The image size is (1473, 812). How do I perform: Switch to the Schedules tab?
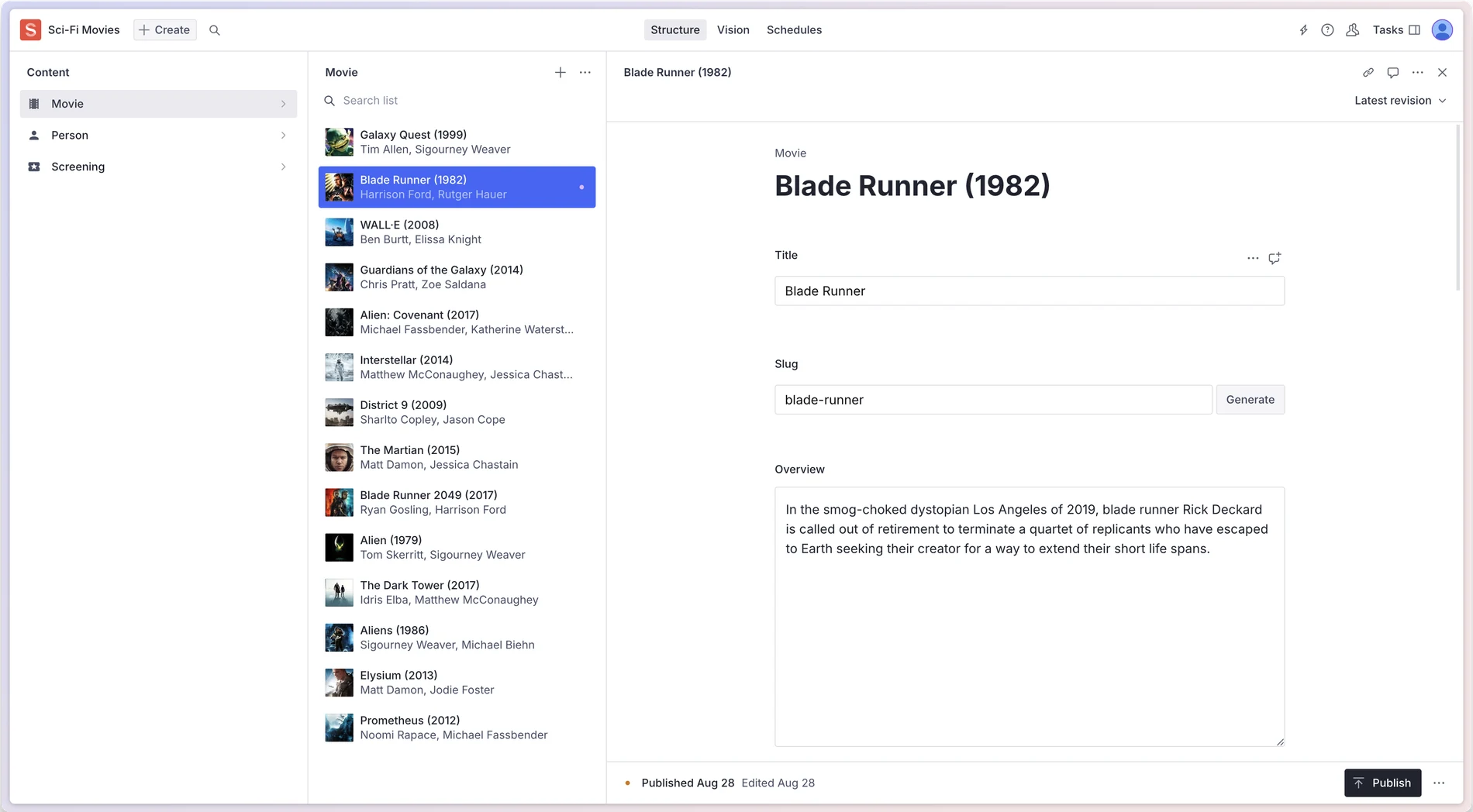pos(794,30)
